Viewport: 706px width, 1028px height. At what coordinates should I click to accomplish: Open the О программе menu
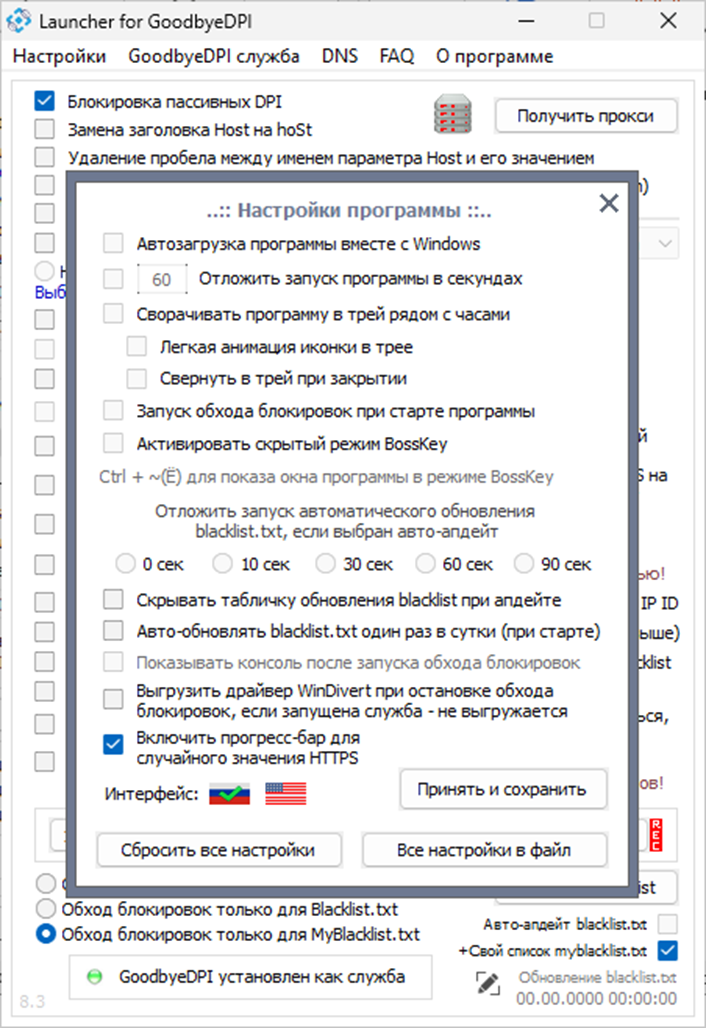tap(494, 56)
